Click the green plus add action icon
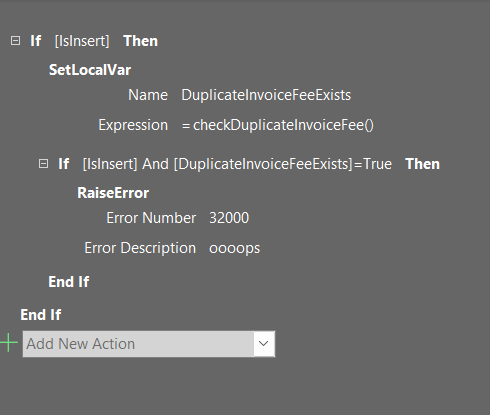The width and height of the screenshot is (490, 415). coord(9,343)
